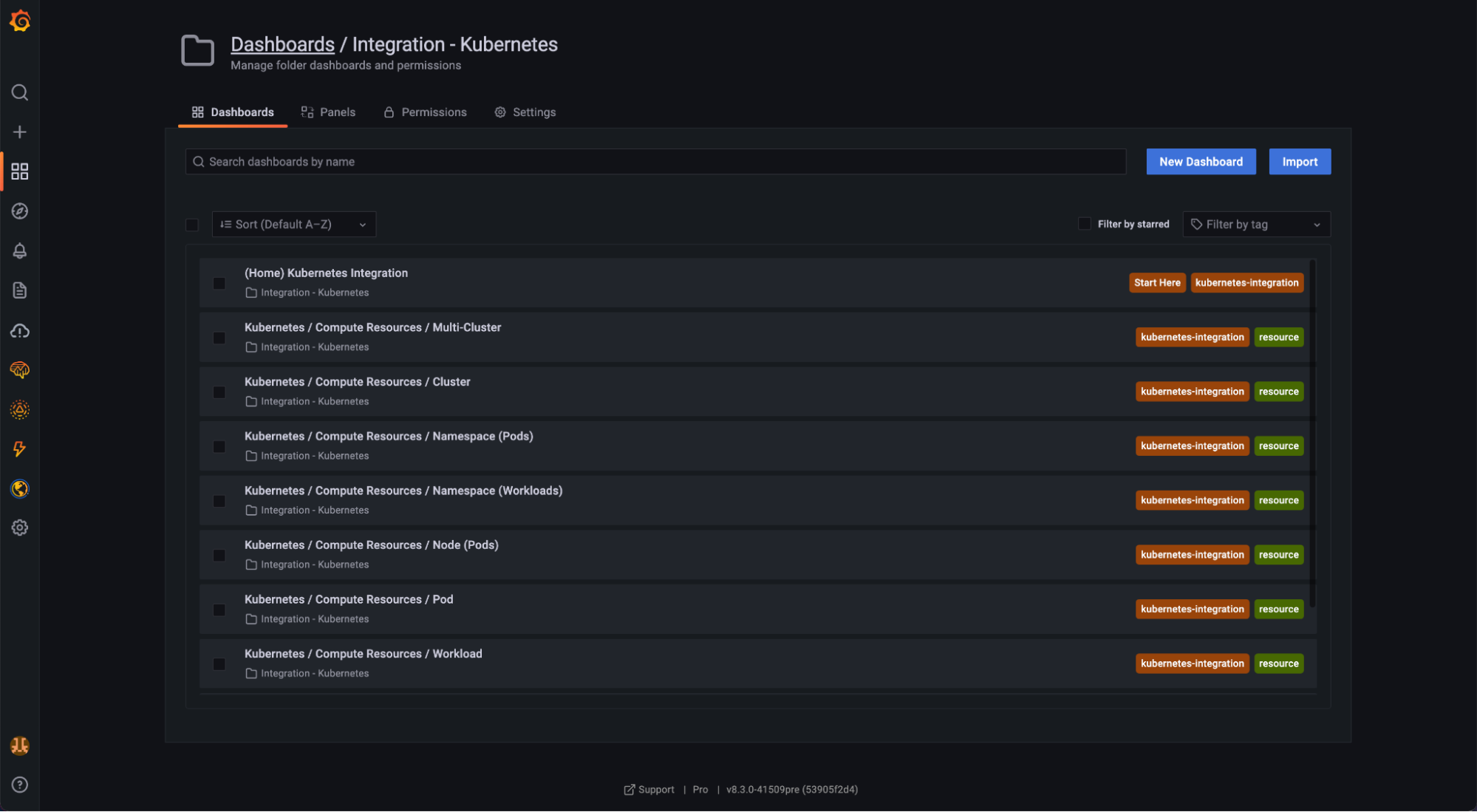This screenshot has width=1477, height=812.
Task: Click the lightning bolt sidebar icon
Action: point(20,448)
